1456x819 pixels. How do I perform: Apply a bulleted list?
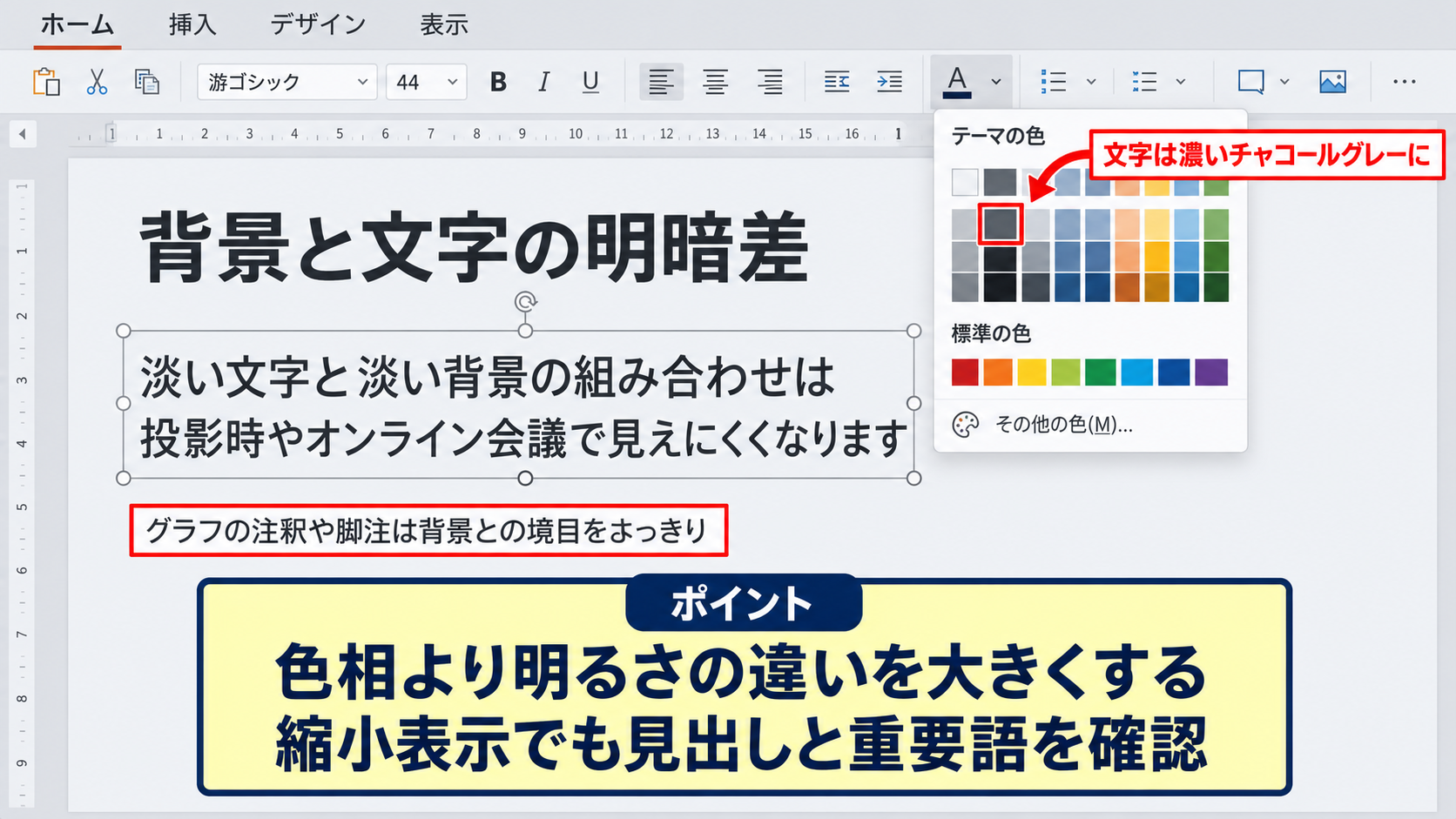click(x=1054, y=82)
